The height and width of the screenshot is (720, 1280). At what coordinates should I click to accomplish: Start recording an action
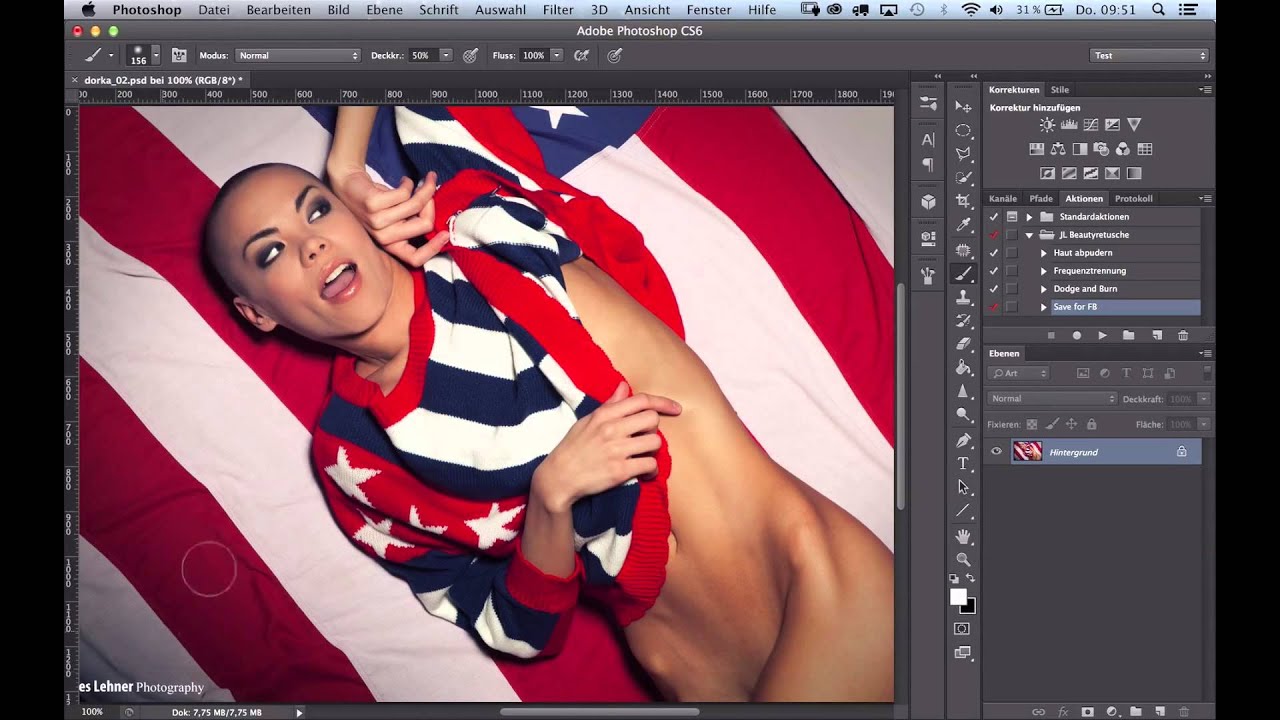(1077, 336)
